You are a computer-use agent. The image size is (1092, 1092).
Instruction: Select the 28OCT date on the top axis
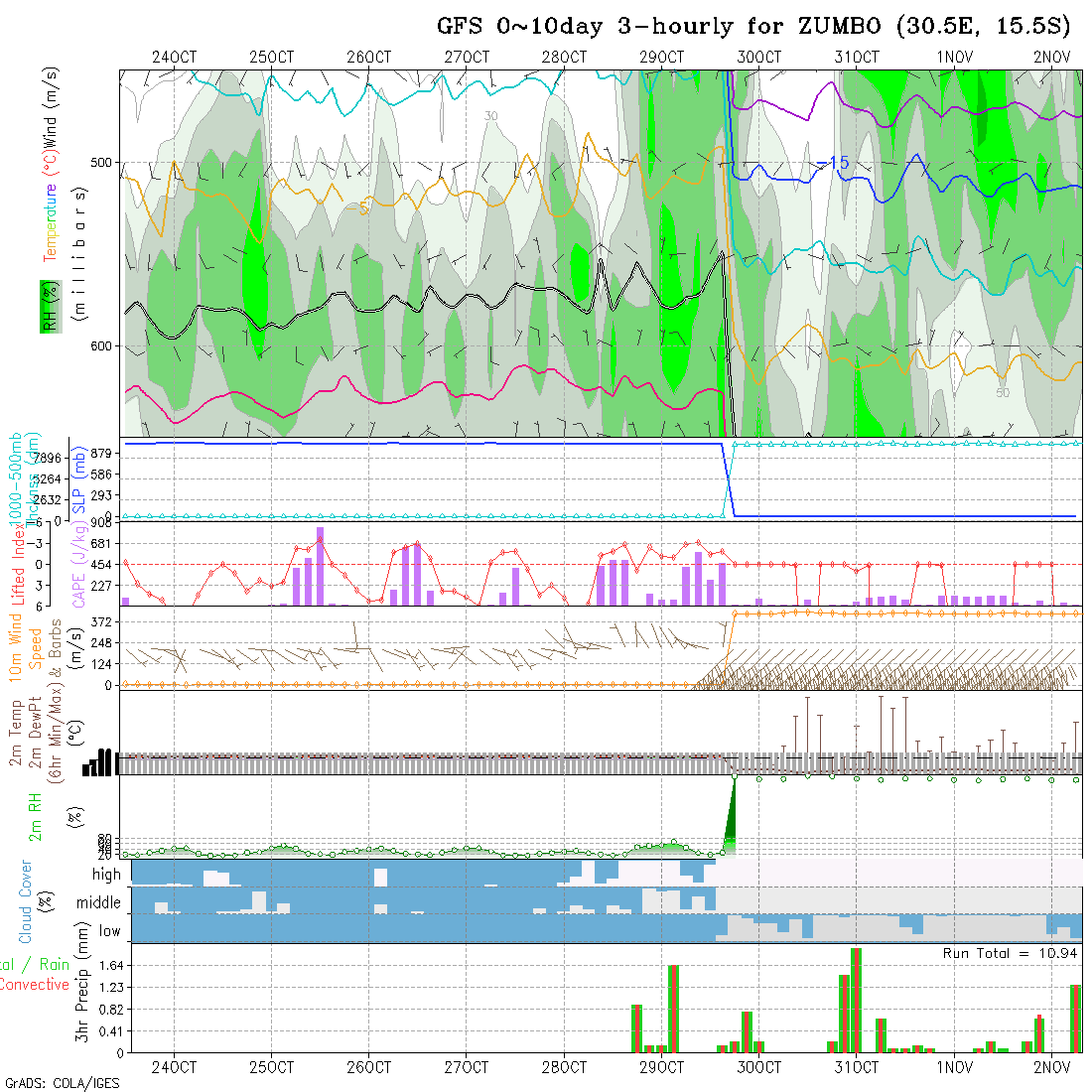(x=564, y=58)
